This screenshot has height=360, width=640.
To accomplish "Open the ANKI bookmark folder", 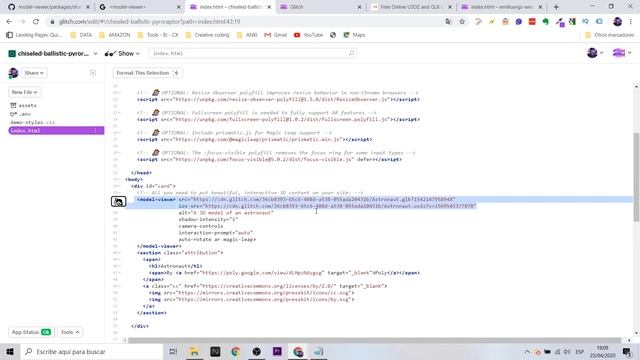I will [x=247, y=35].
